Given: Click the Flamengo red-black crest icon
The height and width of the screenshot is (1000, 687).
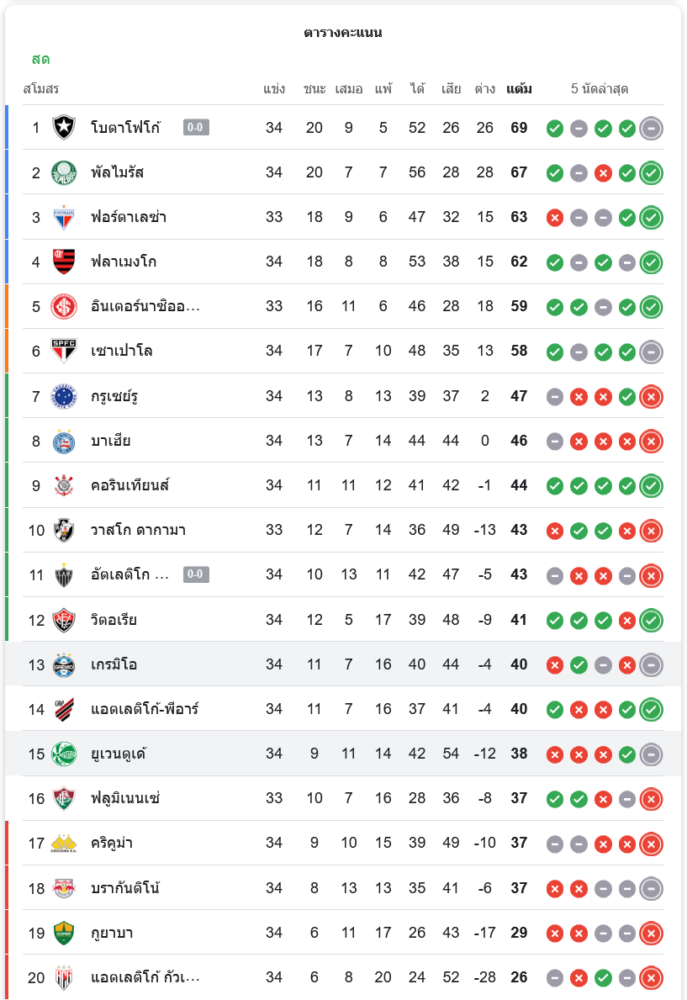Looking at the screenshot, I should coord(64,262).
